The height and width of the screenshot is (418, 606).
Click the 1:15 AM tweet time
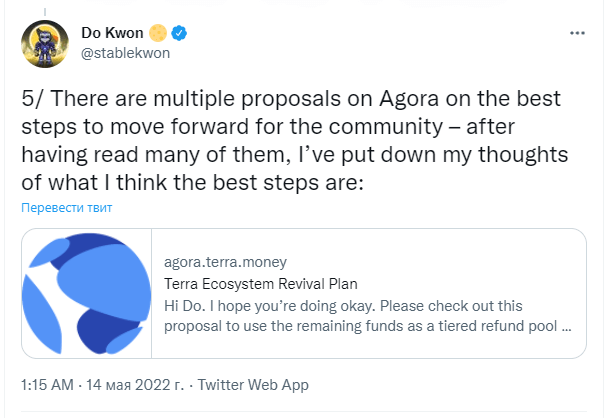pos(47,385)
